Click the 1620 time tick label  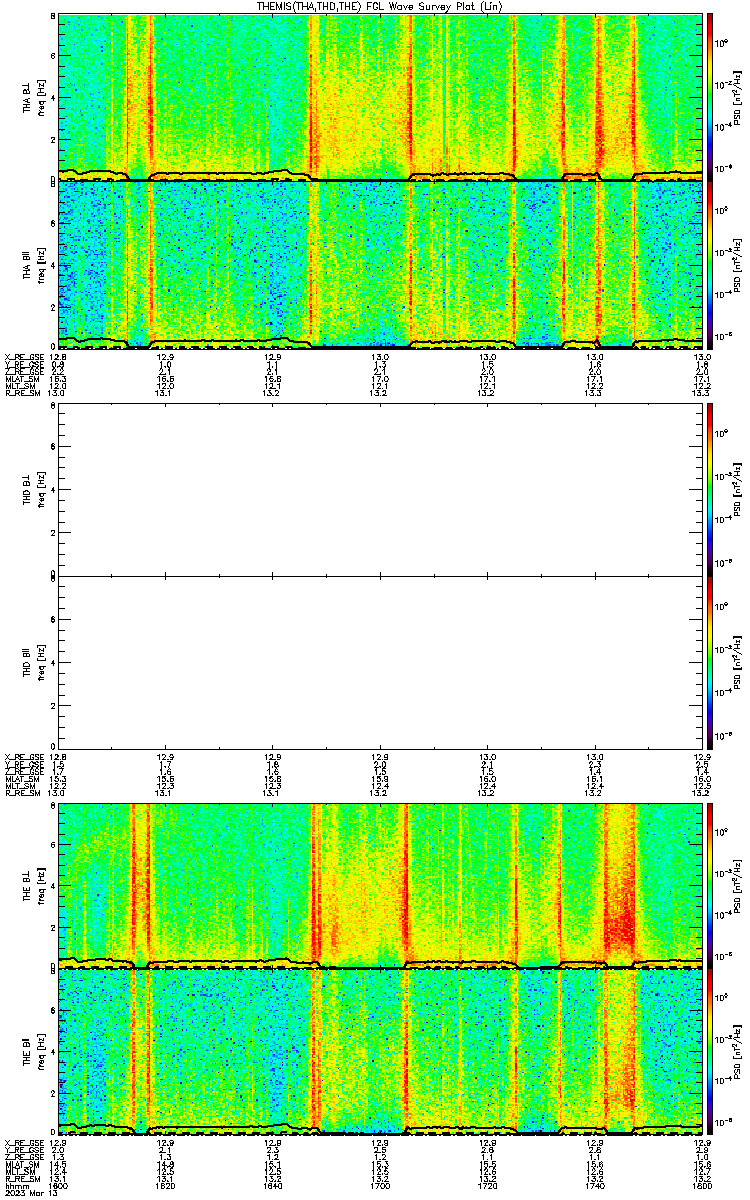tap(165, 1187)
